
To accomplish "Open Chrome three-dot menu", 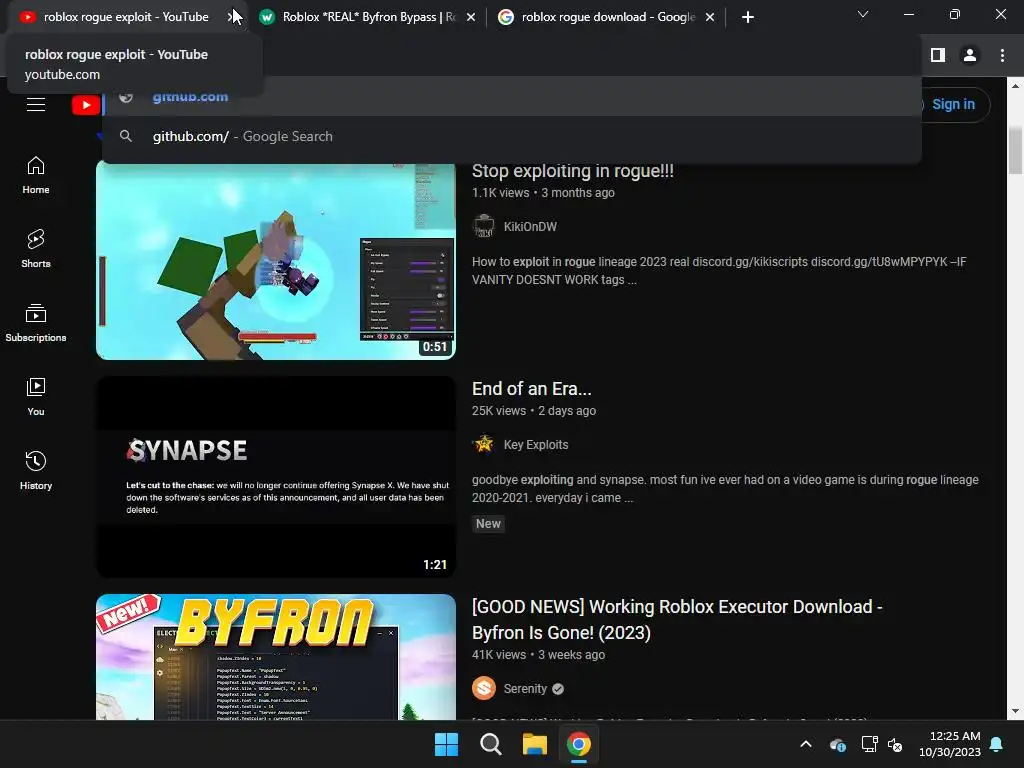I will coord(1002,56).
